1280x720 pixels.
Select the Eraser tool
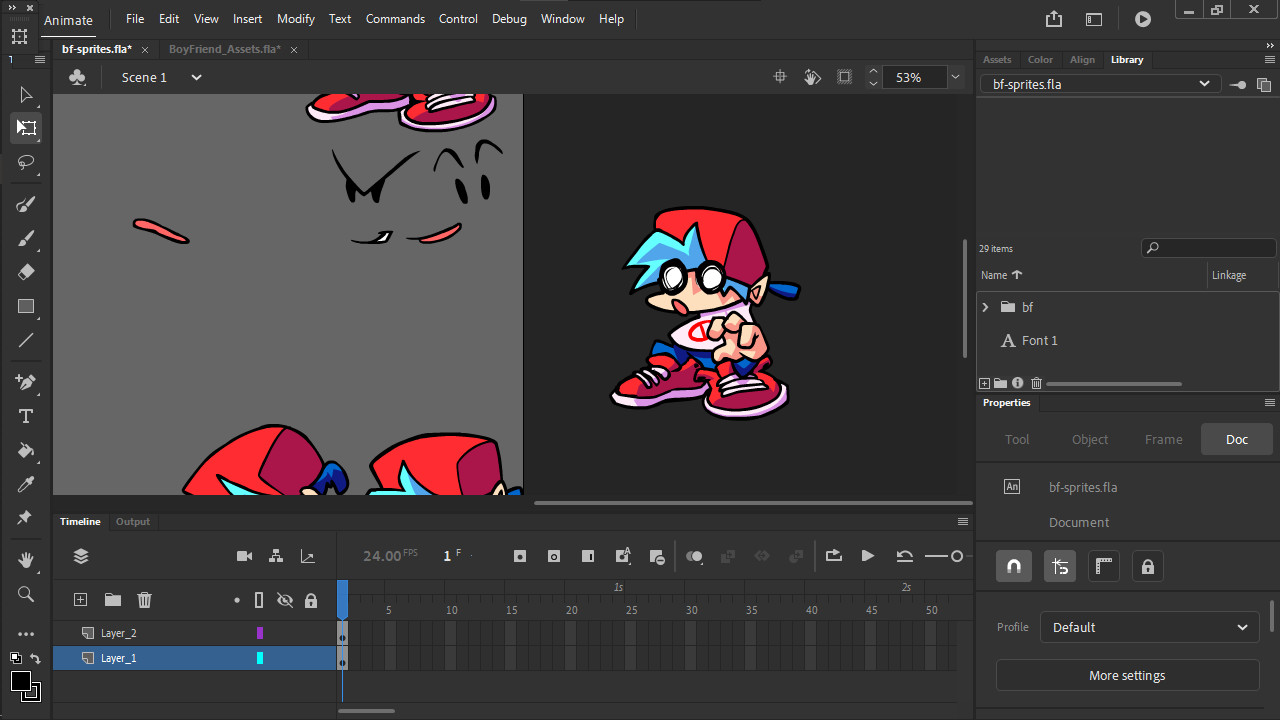[26, 272]
